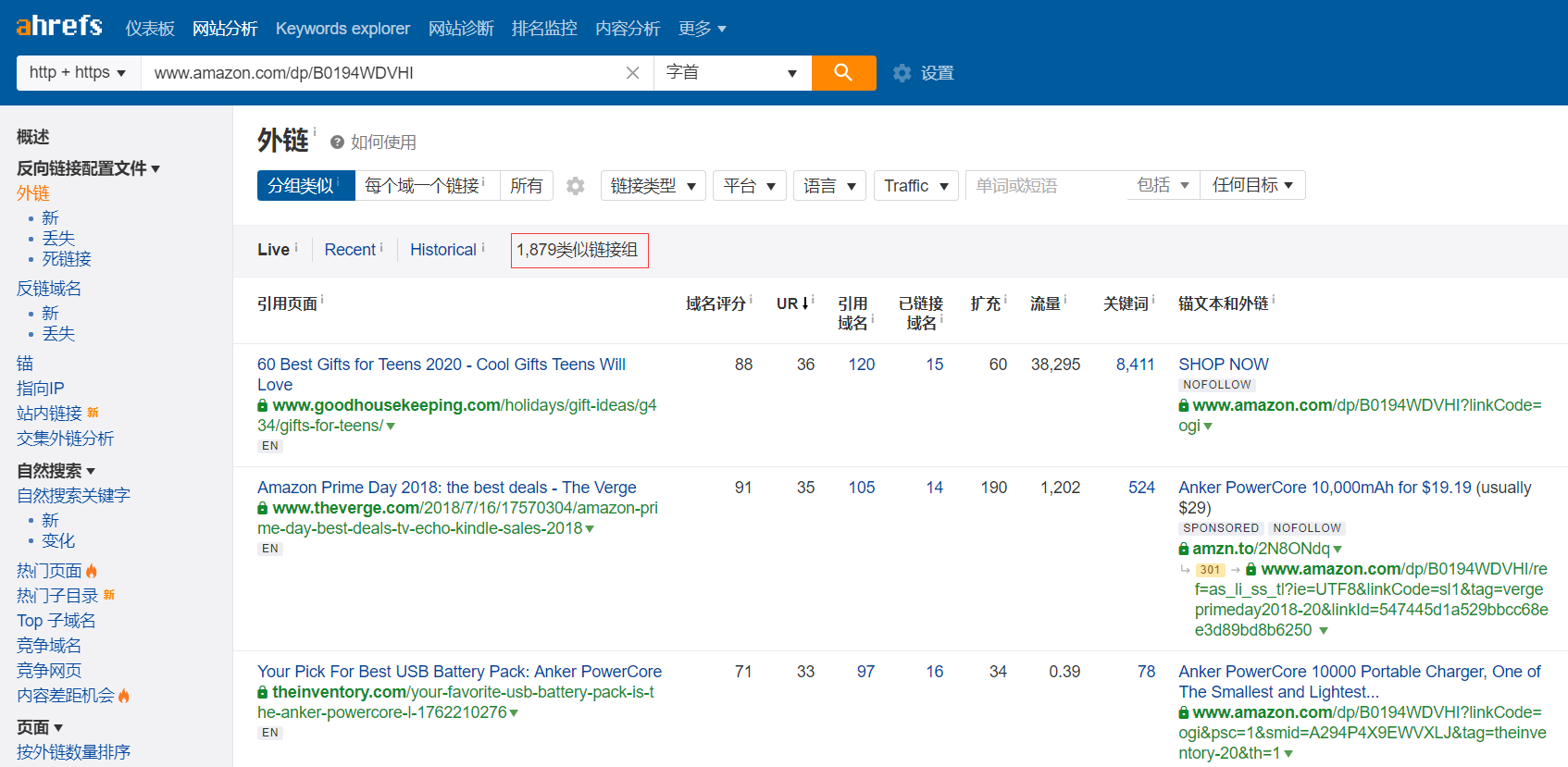Click the 新 badge next to 热门子目录

pos(109,595)
